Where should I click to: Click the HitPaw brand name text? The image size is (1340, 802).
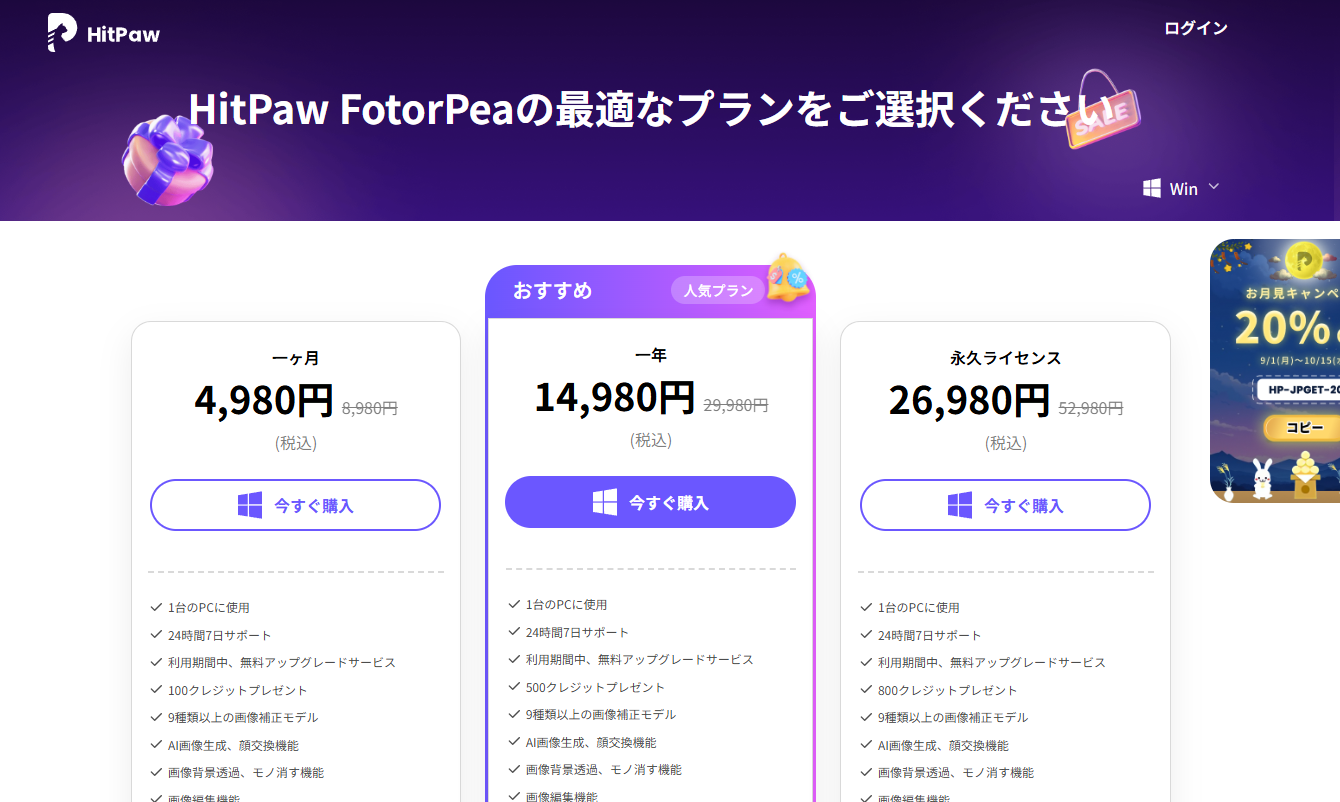click(123, 35)
